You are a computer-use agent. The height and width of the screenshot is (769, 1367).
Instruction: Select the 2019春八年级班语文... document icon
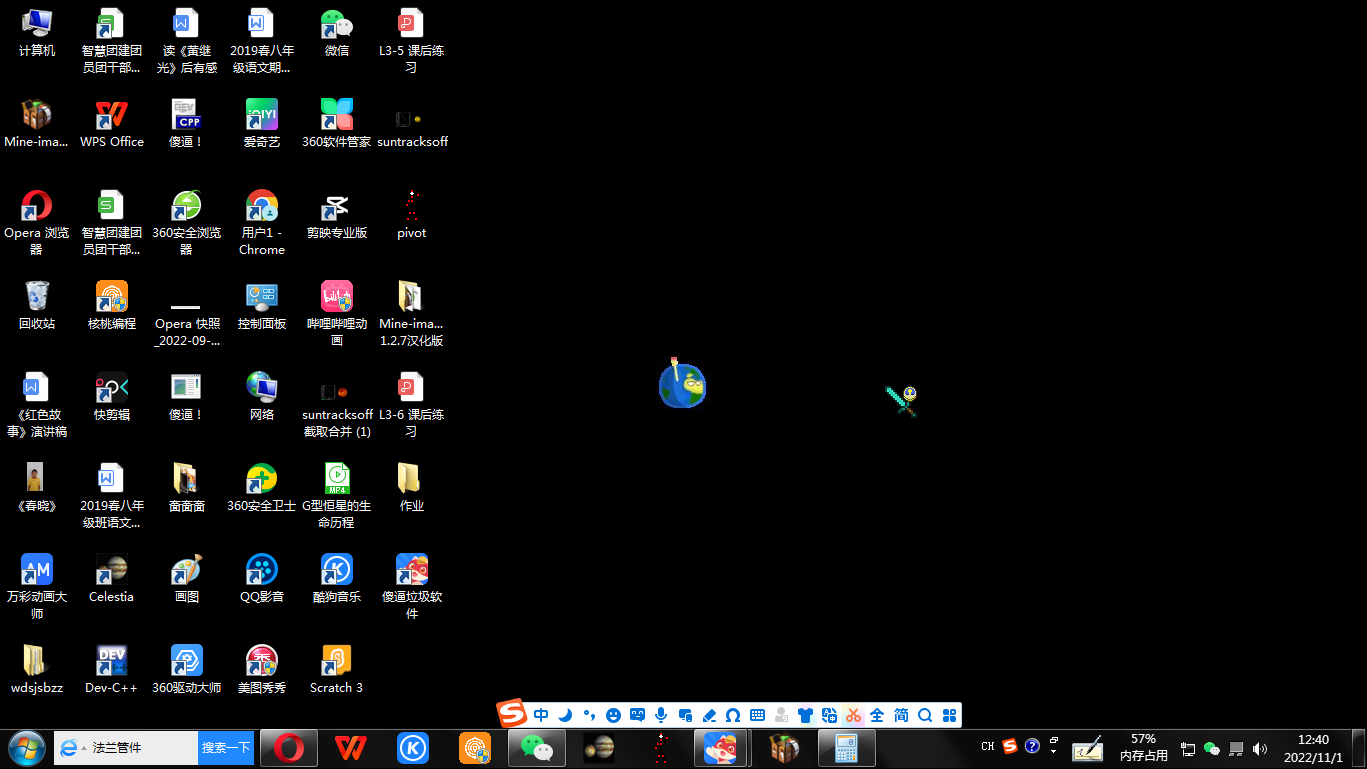112,496
